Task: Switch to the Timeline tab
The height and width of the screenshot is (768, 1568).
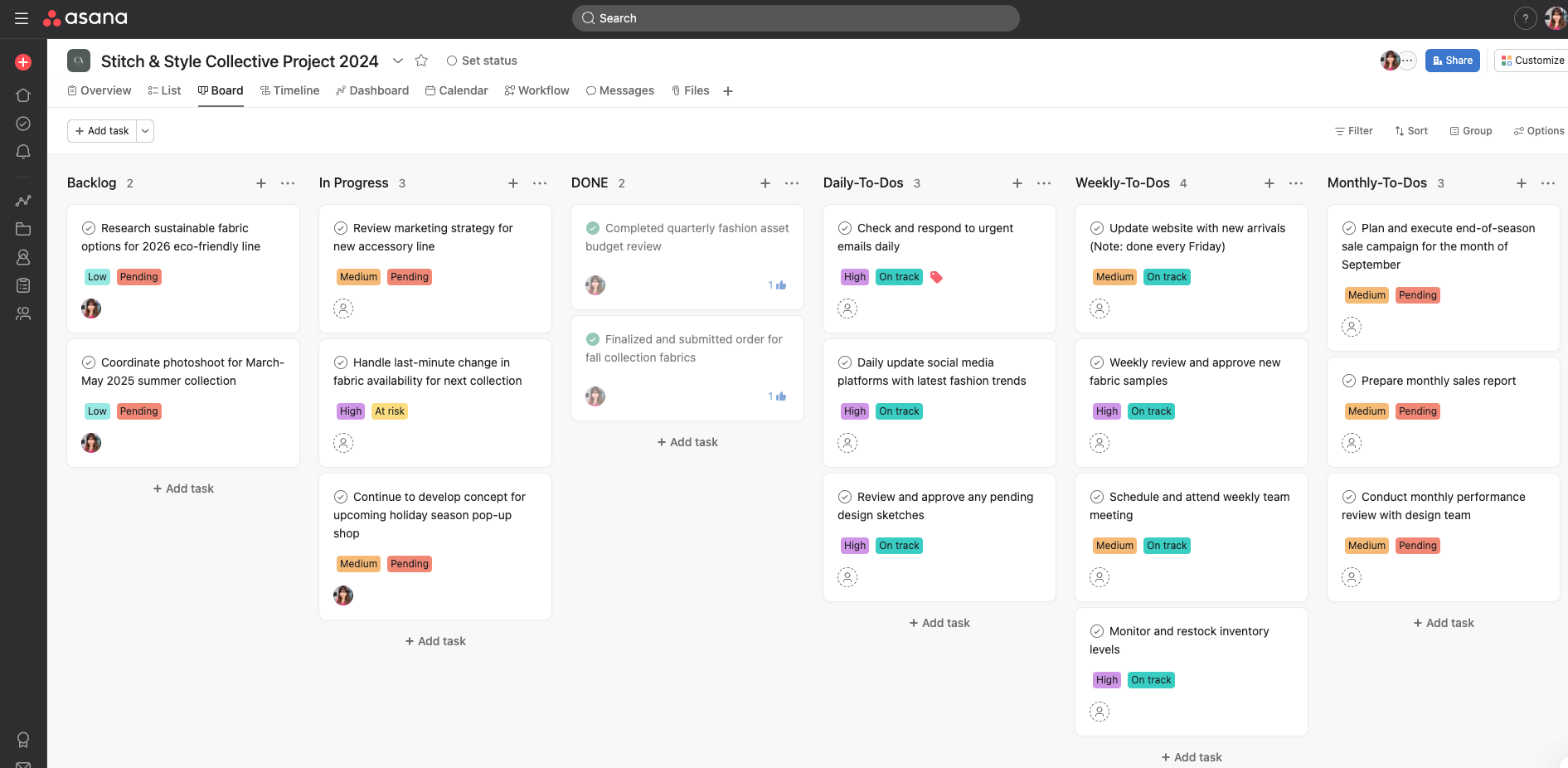Action: click(289, 90)
